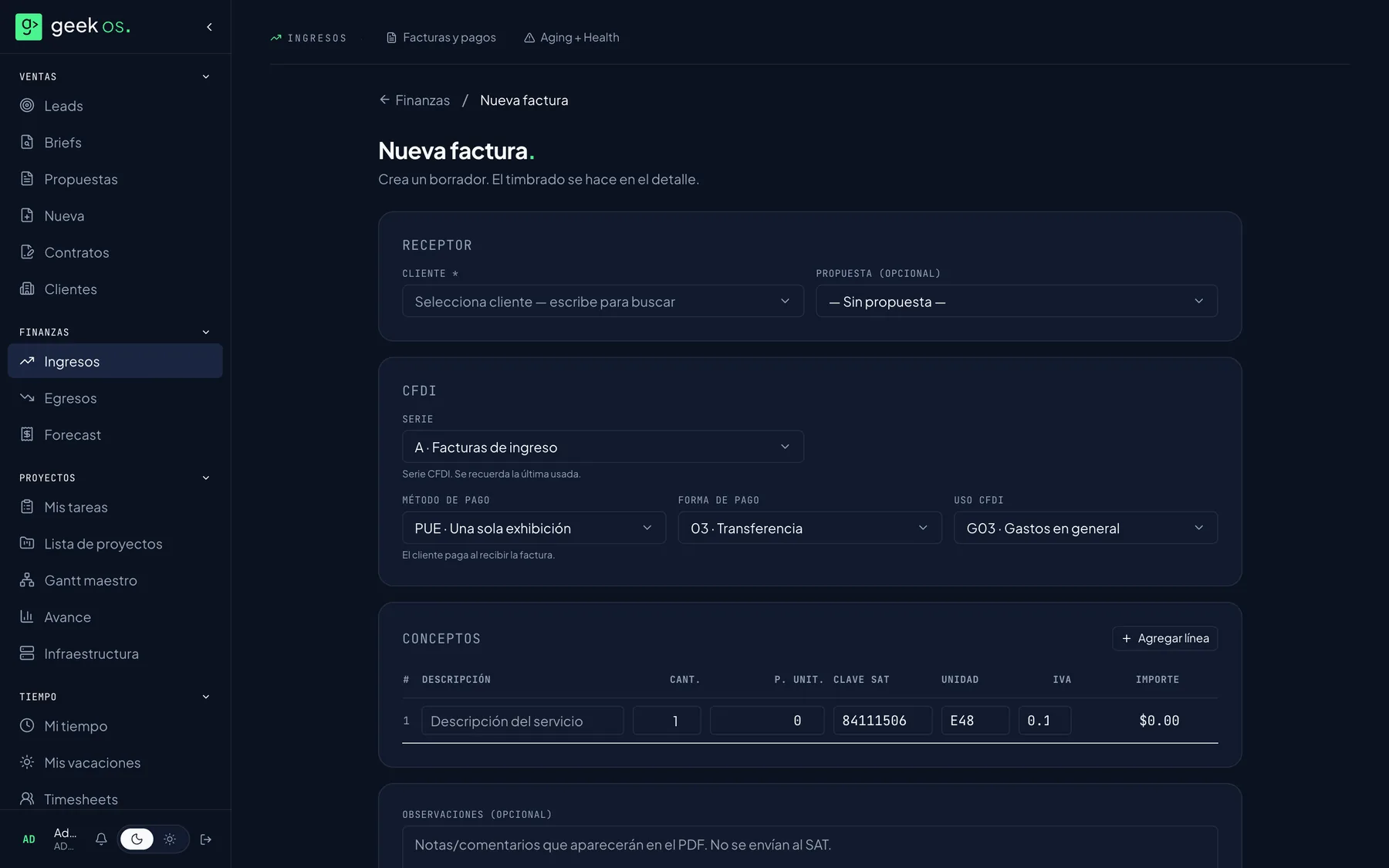The height and width of the screenshot is (868, 1389).
Task: Open Egresos in the sidebar
Action: pos(115,398)
